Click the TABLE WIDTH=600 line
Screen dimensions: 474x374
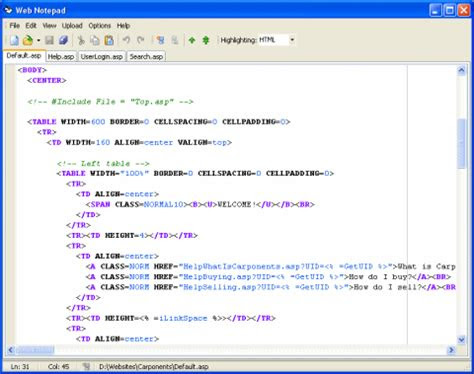pos(159,122)
